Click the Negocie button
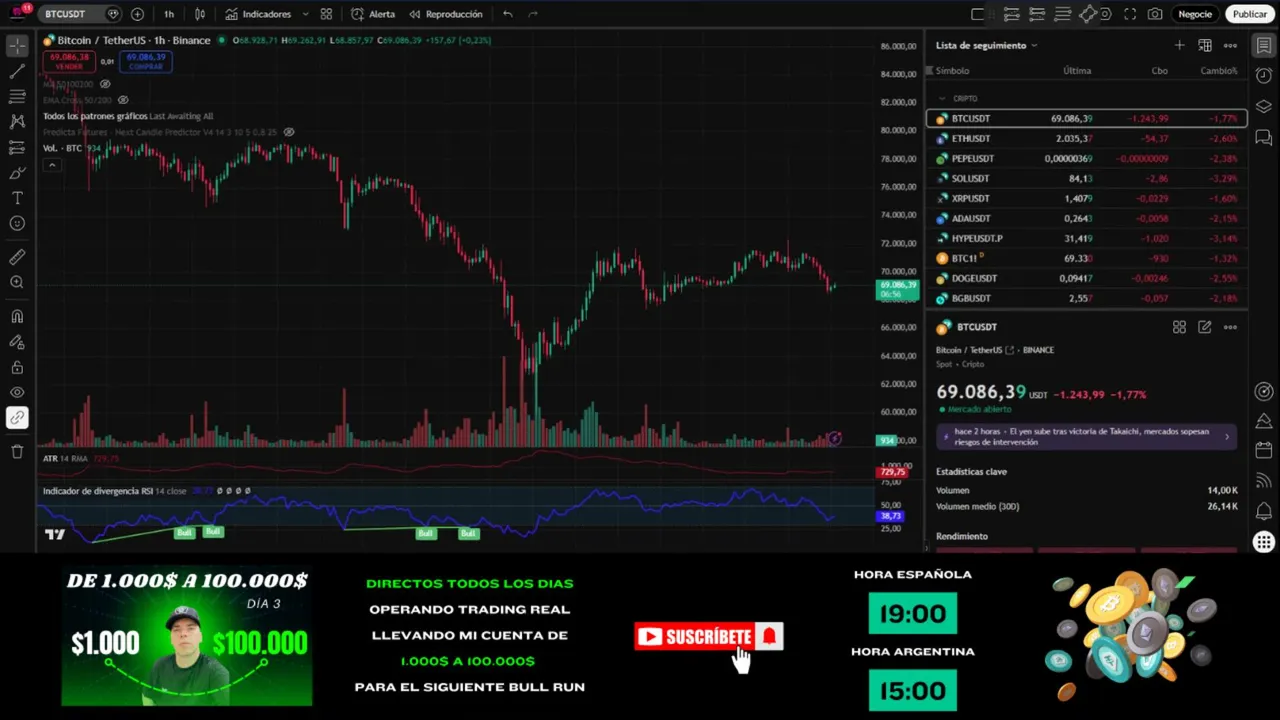 (1195, 14)
